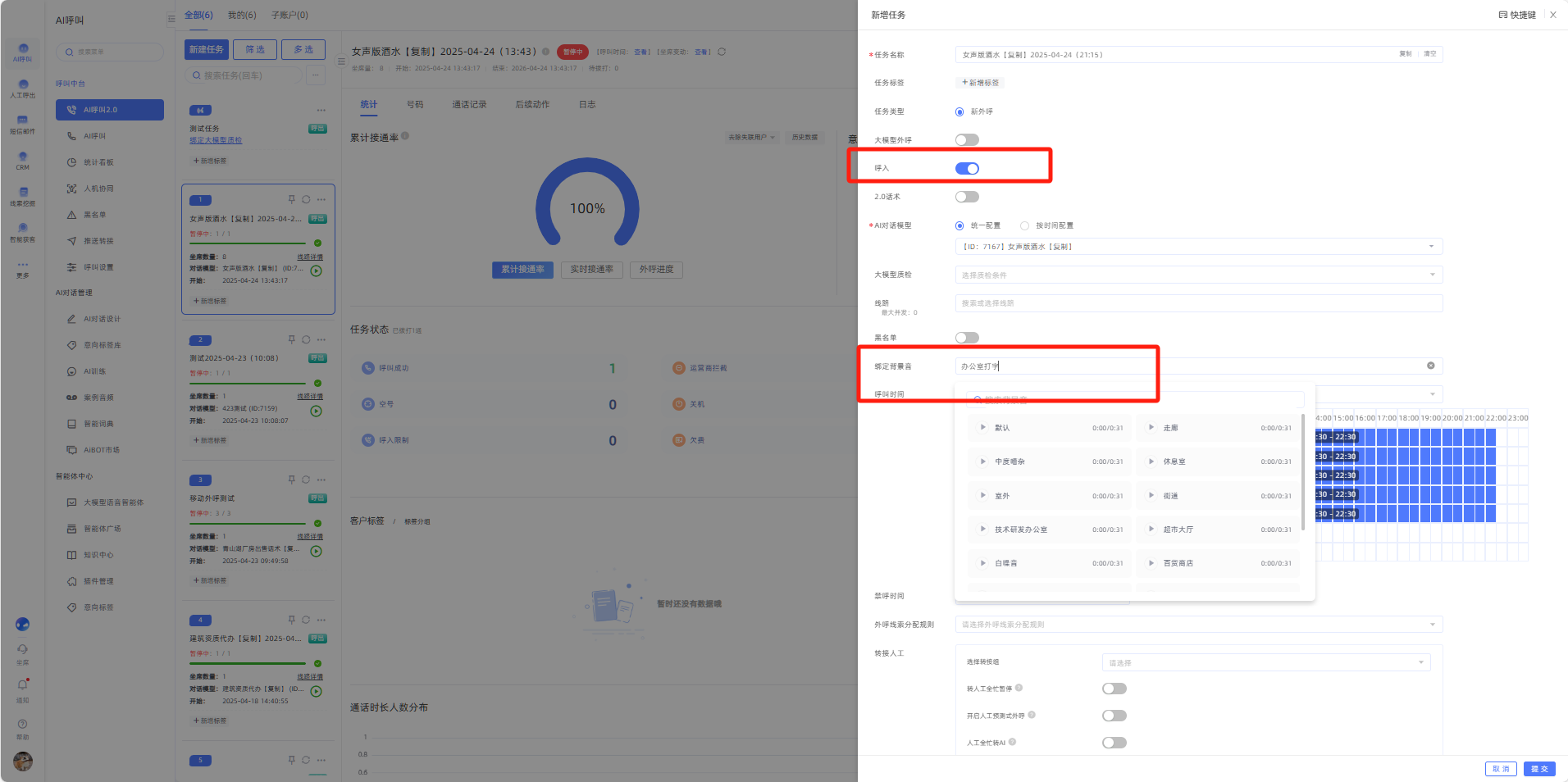Turn off the 呼入 switch

pos(967,169)
